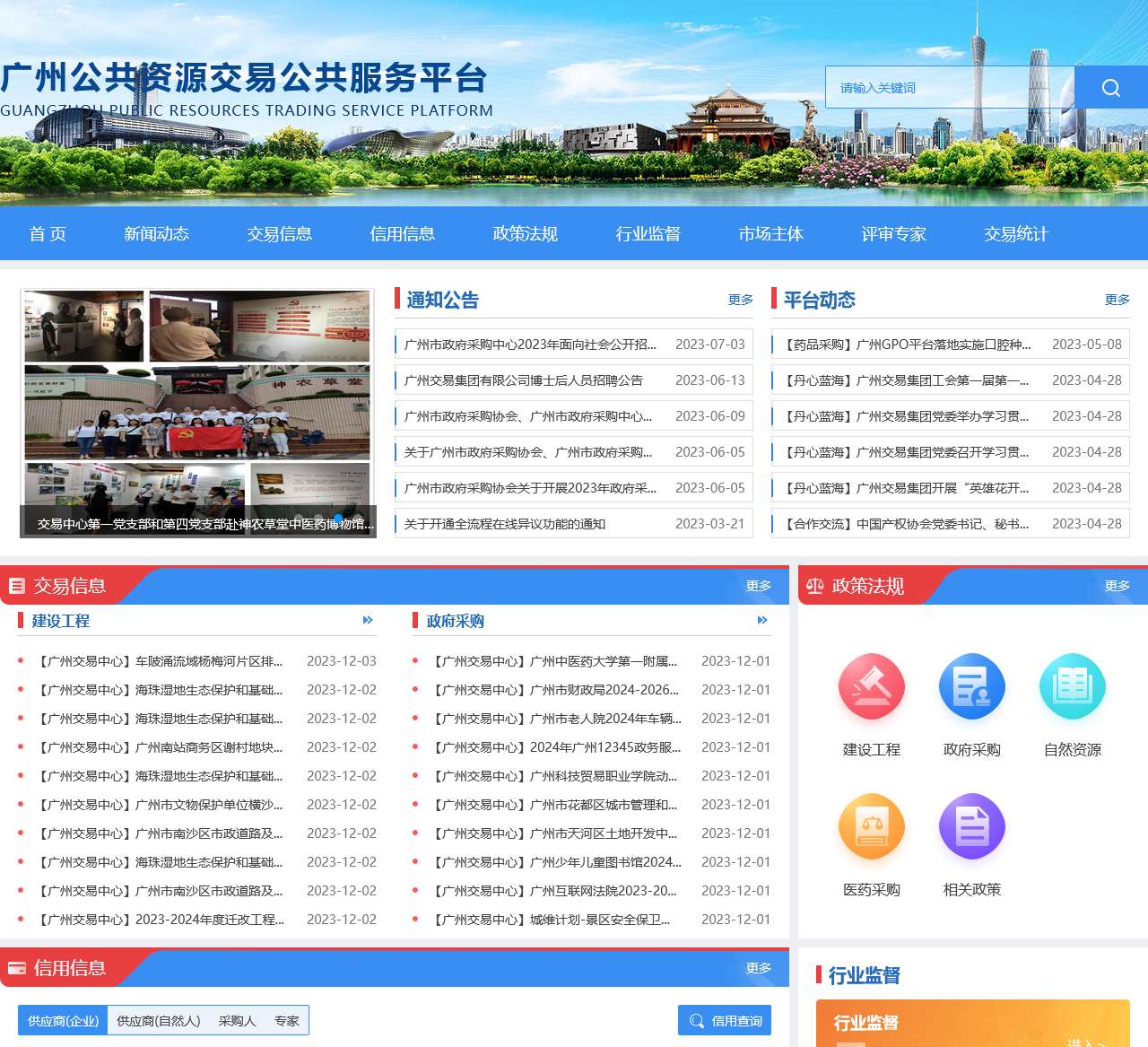Select the second carousel indicator dot
The width and height of the screenshot is (1148, 1047).
click(x=317, y=518)
